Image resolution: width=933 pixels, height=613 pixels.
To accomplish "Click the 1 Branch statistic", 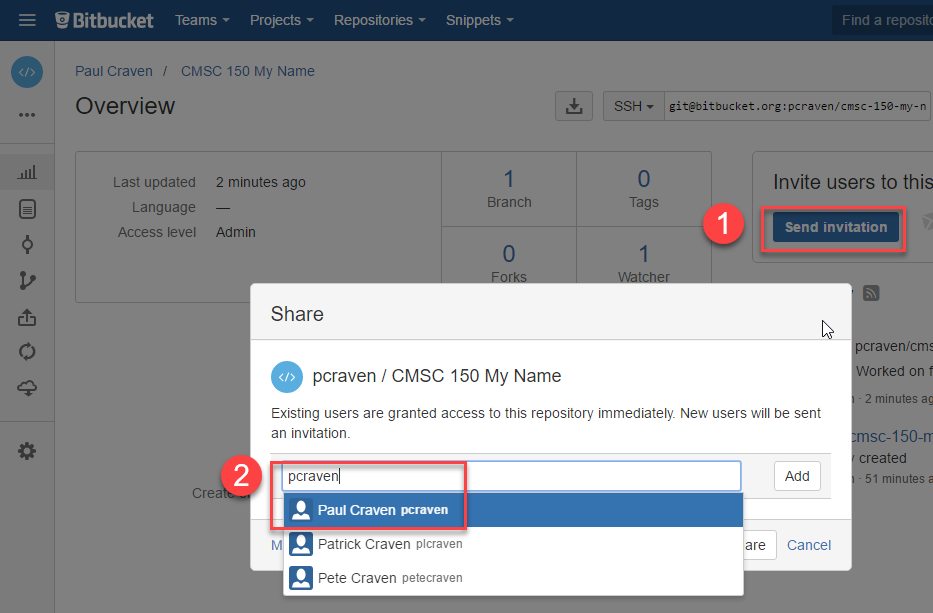I will pos(509,189).
